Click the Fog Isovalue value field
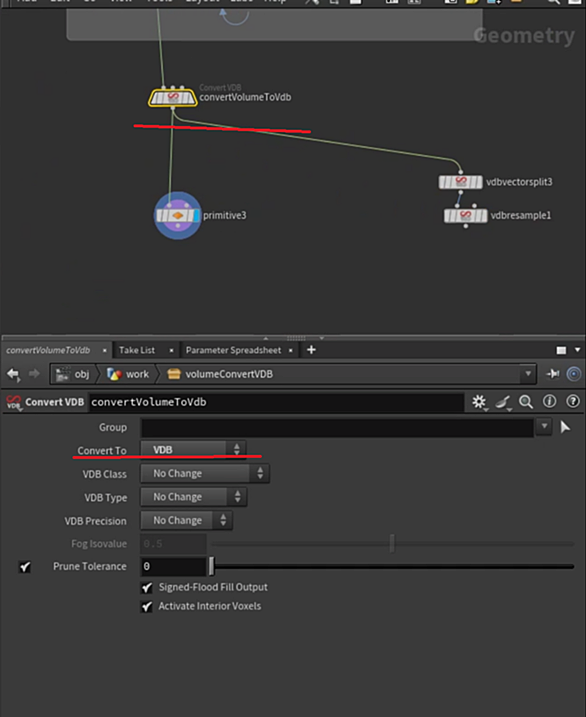The width and height of the screenshot is (586, 717). pyautogui.click(x=173, y=544)
